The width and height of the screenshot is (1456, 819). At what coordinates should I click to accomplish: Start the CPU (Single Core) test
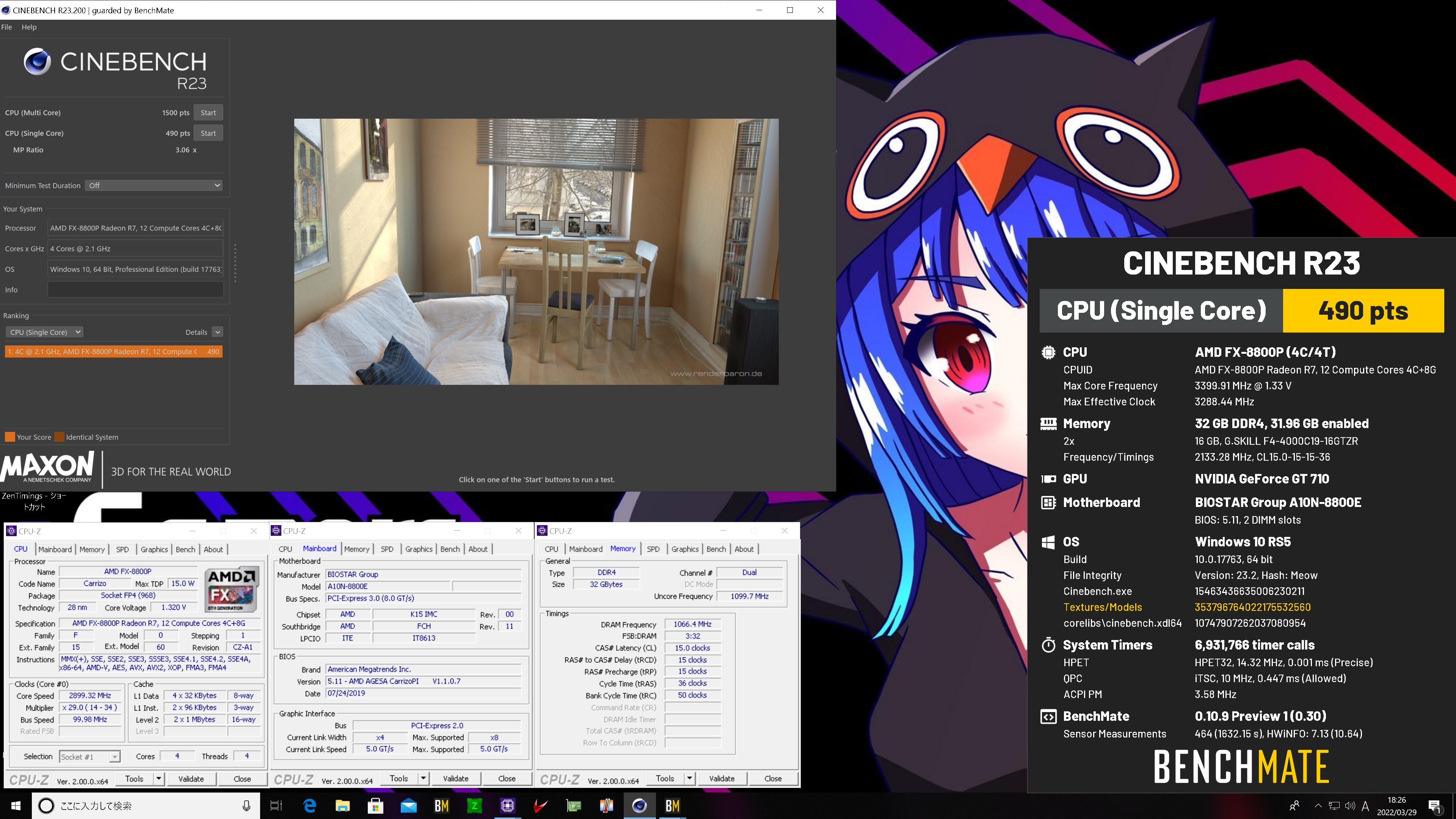[x=208, y=133]
